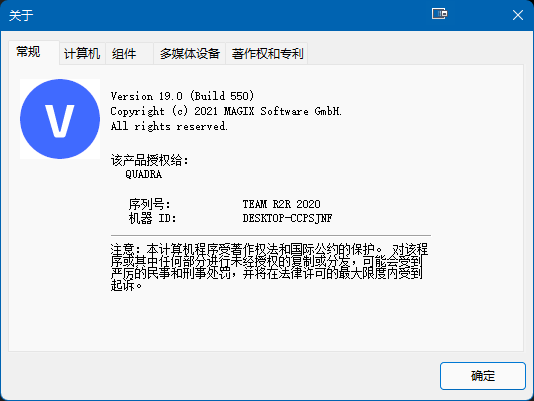Click the machine ID DESKTOP-CCPSJNF
The width and height of the screenshot is (534, 401).
click(x=287, y=218)
